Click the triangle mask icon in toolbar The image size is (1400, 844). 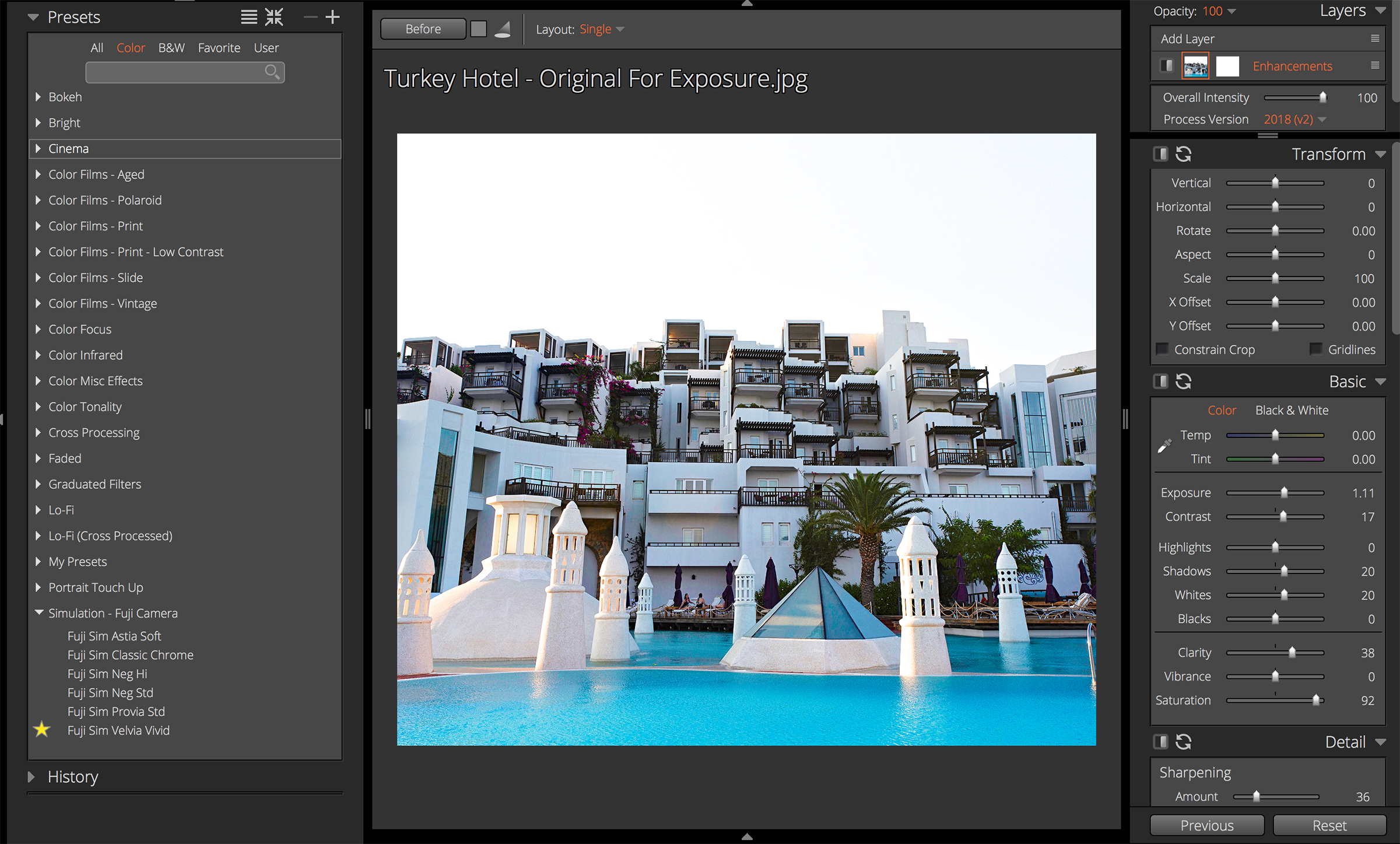pos(503,29)
